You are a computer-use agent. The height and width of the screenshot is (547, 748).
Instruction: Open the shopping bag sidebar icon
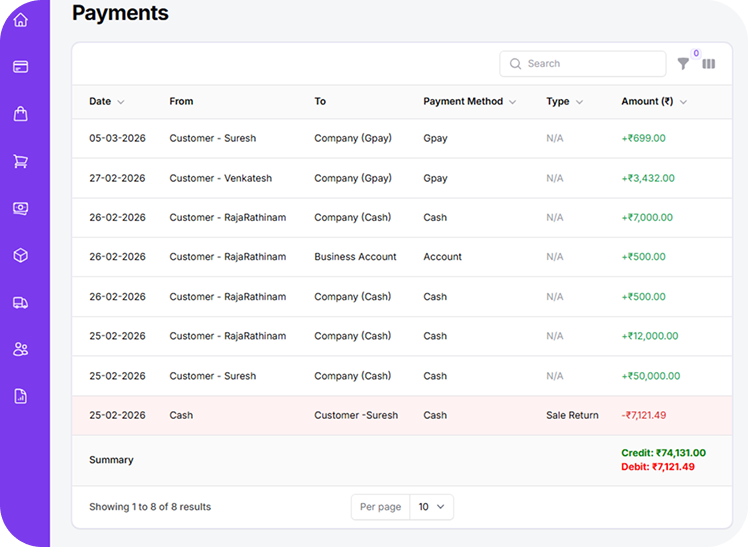(21, 114)
